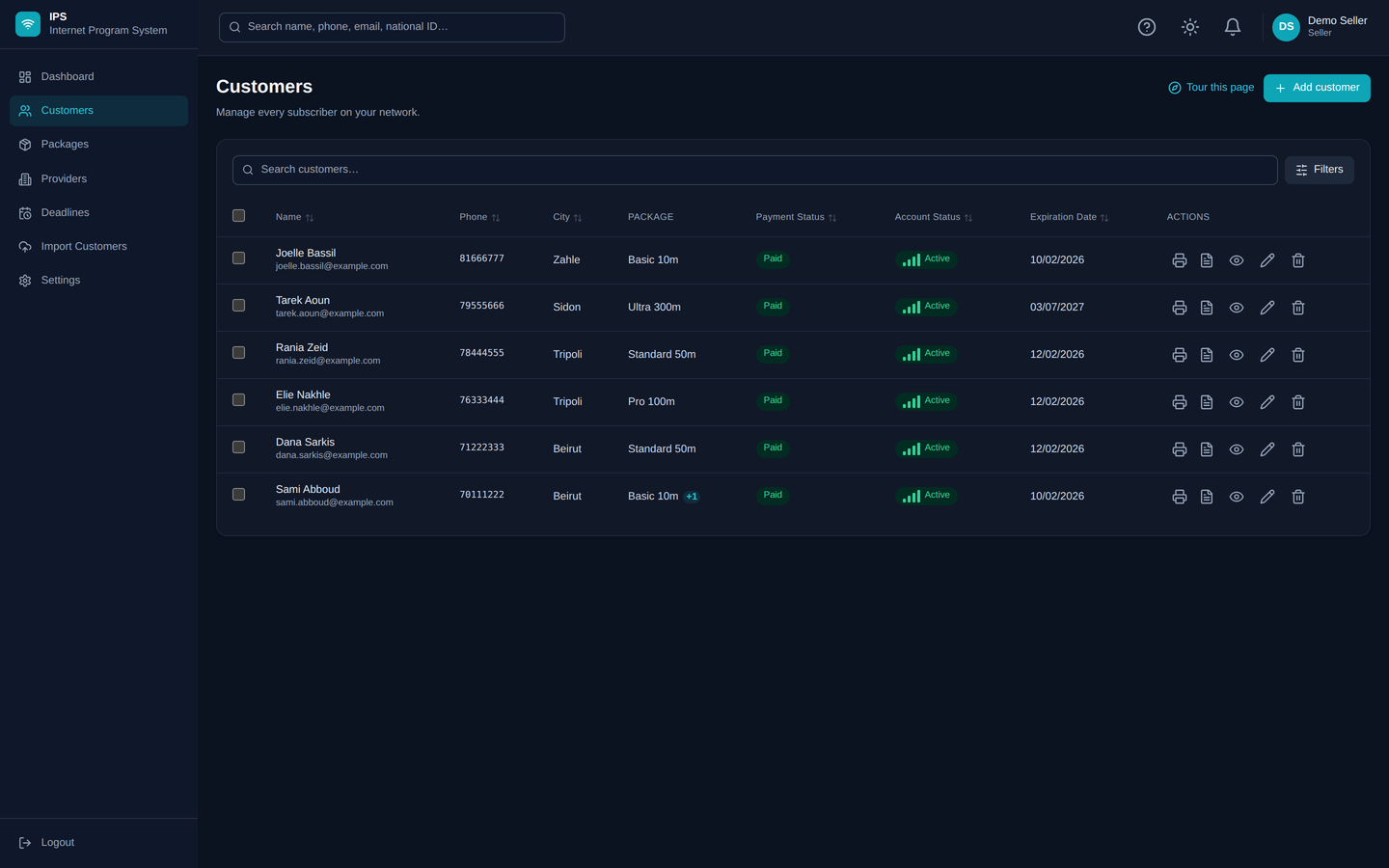The width and height of the screenshot is (1389, 868).
Task: Check the box for Tarek Aoun
Action: click(x=239, y=306)
